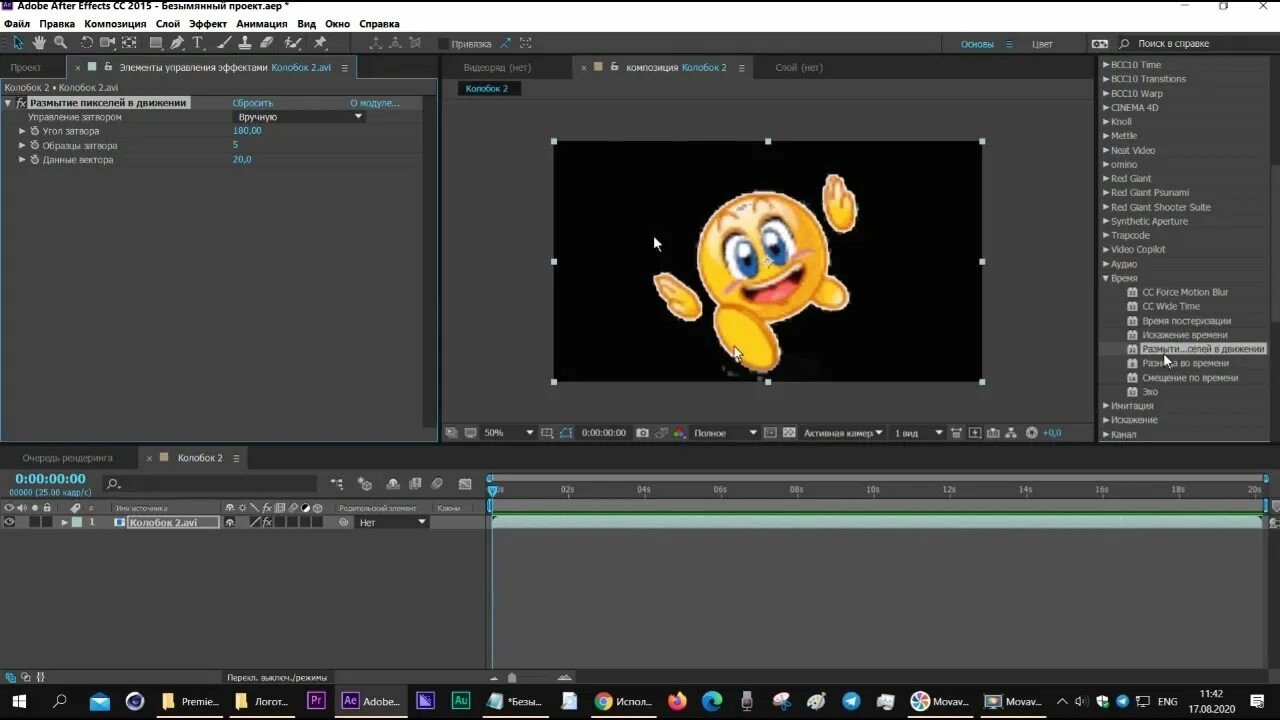This screenshot has width=1280, height=720.
Task: Collapse the Время effects category
Action: point(1106,278)
